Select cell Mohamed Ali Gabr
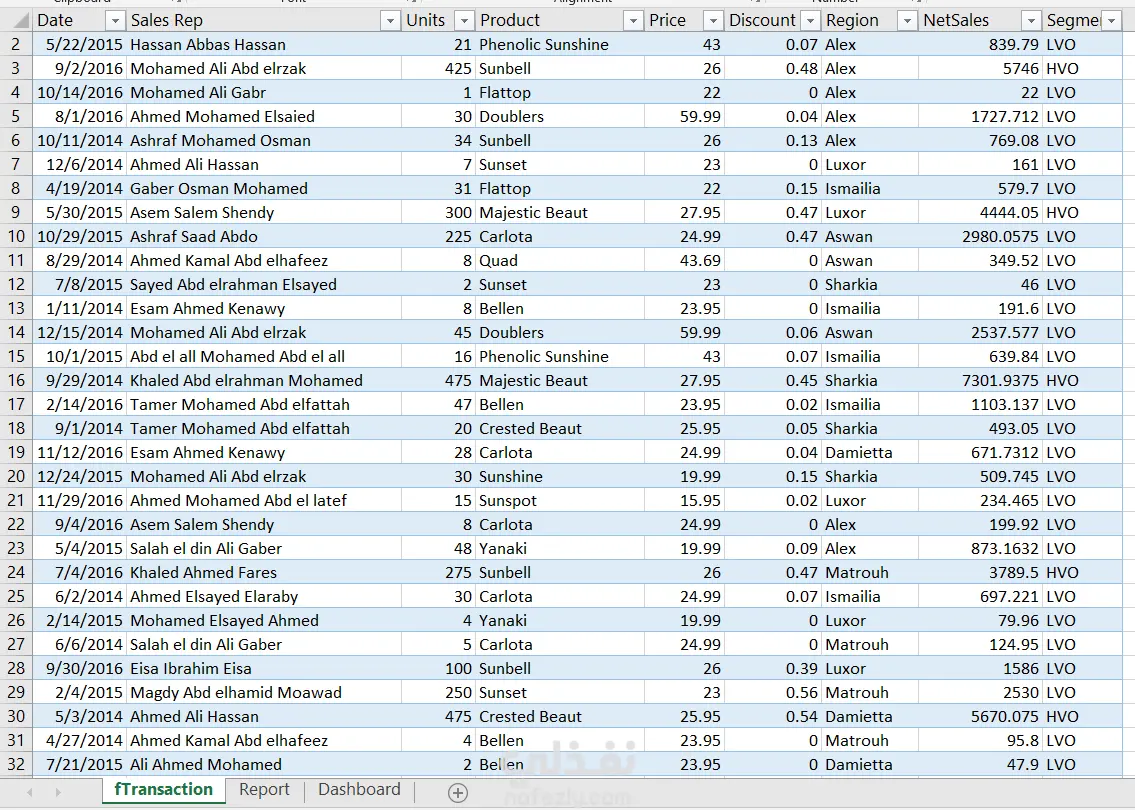This screenshot has width=1135, height=810. tap(264, 93)
